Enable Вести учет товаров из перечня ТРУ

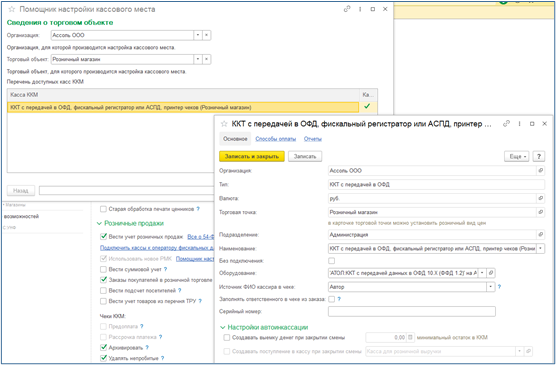[x=103, y=301]
